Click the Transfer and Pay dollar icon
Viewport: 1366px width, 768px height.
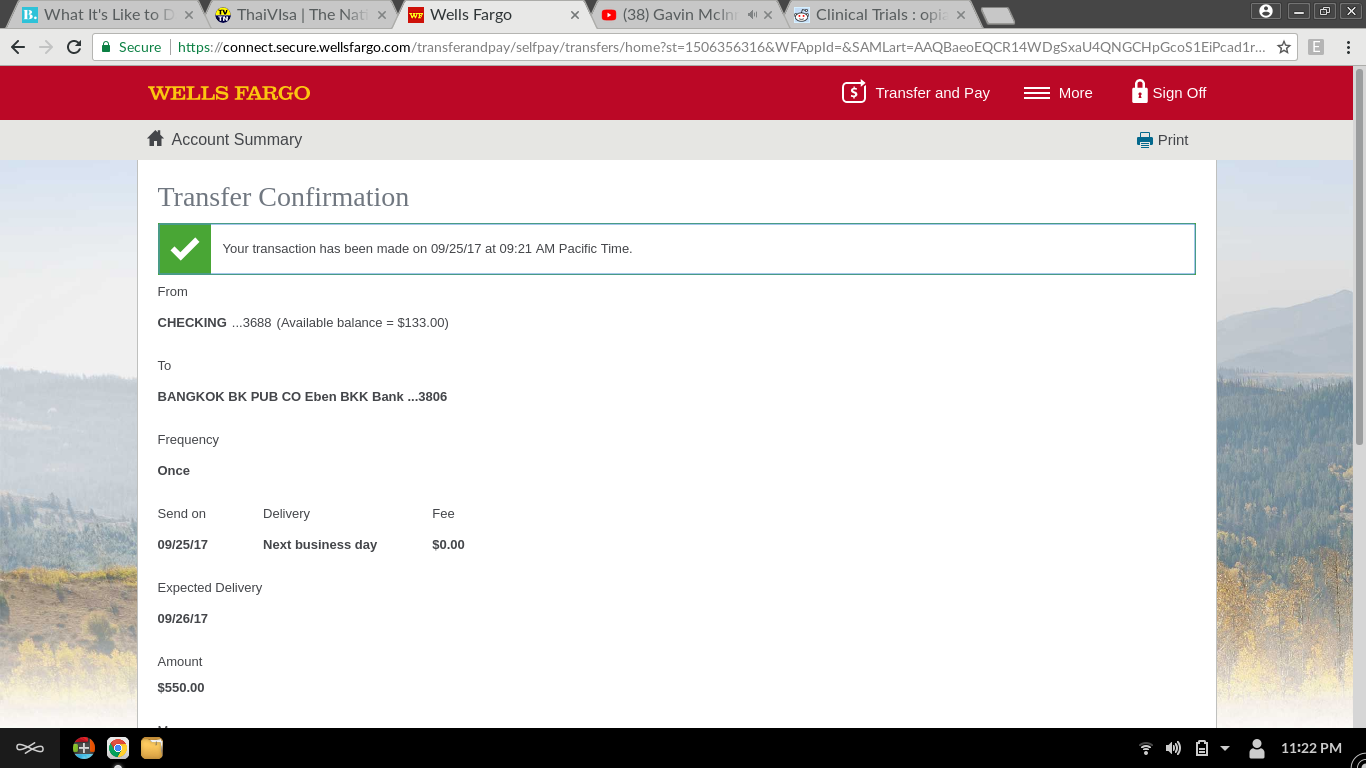[x=854, y=92]
